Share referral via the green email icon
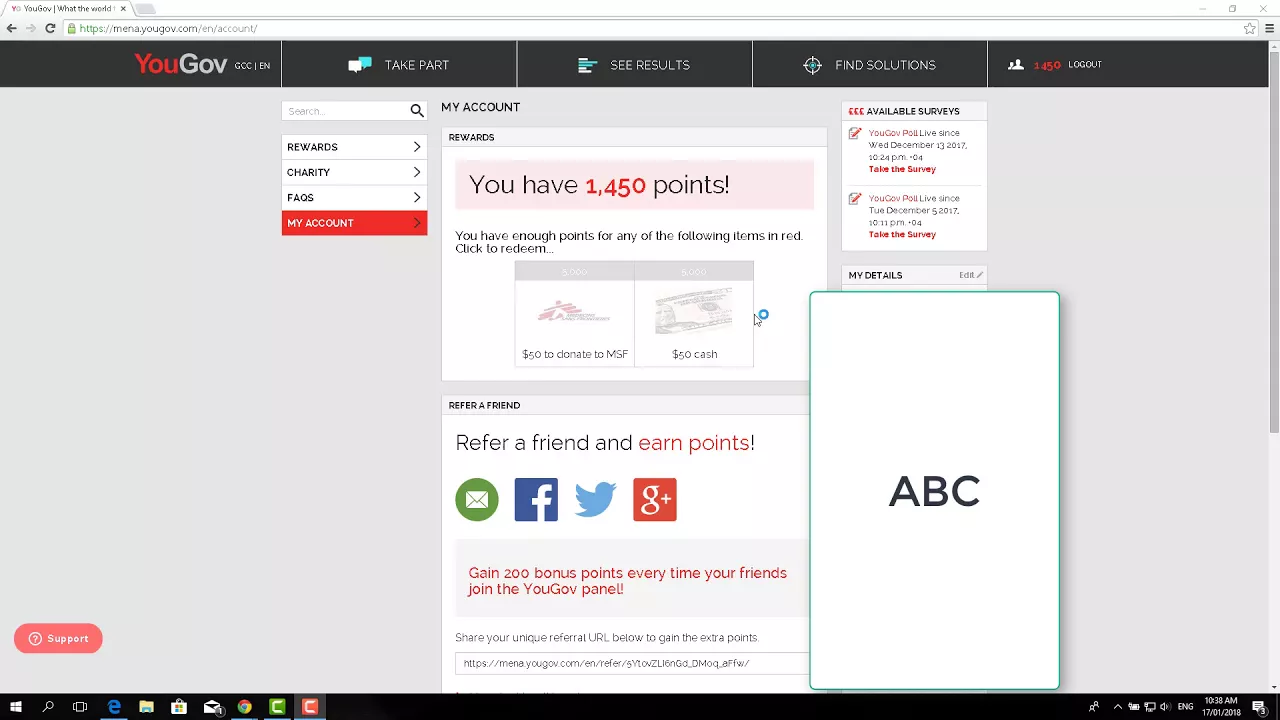1280x720 pixels. click(x=477, y=499)
